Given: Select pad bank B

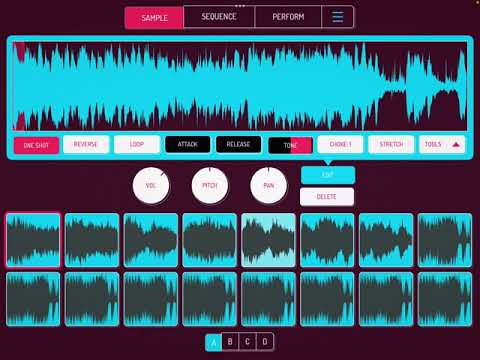Looking at the screenshot, I should [230, 342].
